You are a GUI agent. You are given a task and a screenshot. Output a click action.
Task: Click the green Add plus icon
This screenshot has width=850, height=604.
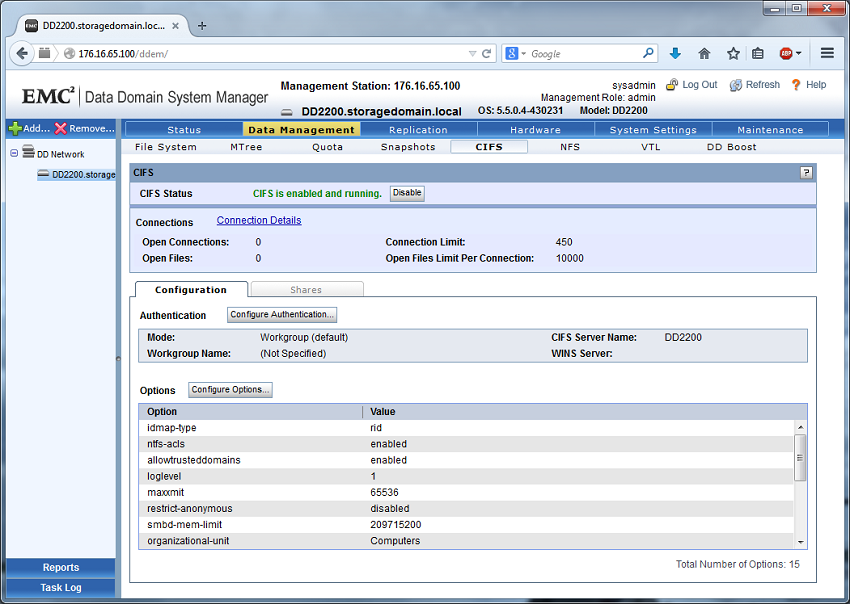pos(15,128)
